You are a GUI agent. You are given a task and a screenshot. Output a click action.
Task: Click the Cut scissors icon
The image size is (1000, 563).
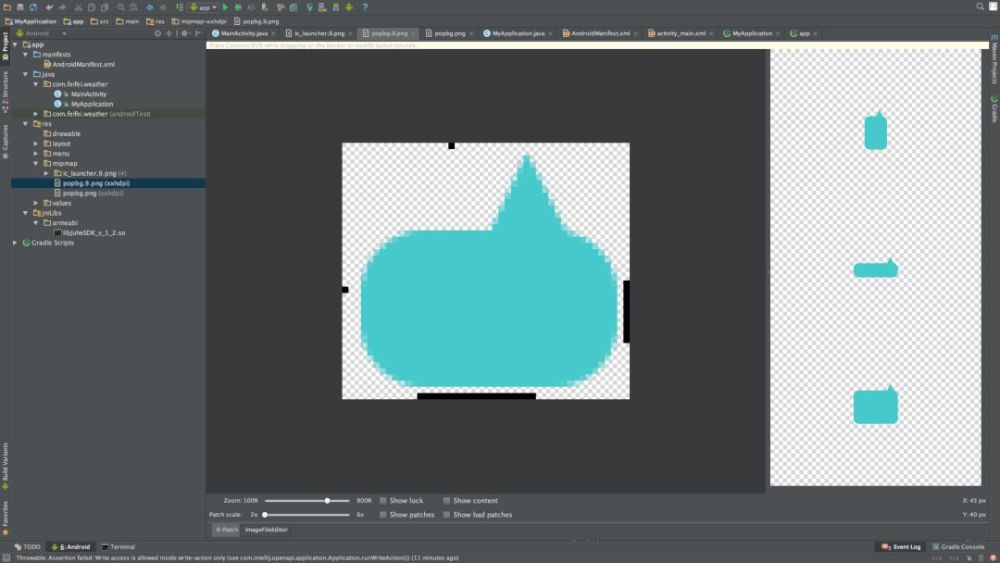(78, 7)
